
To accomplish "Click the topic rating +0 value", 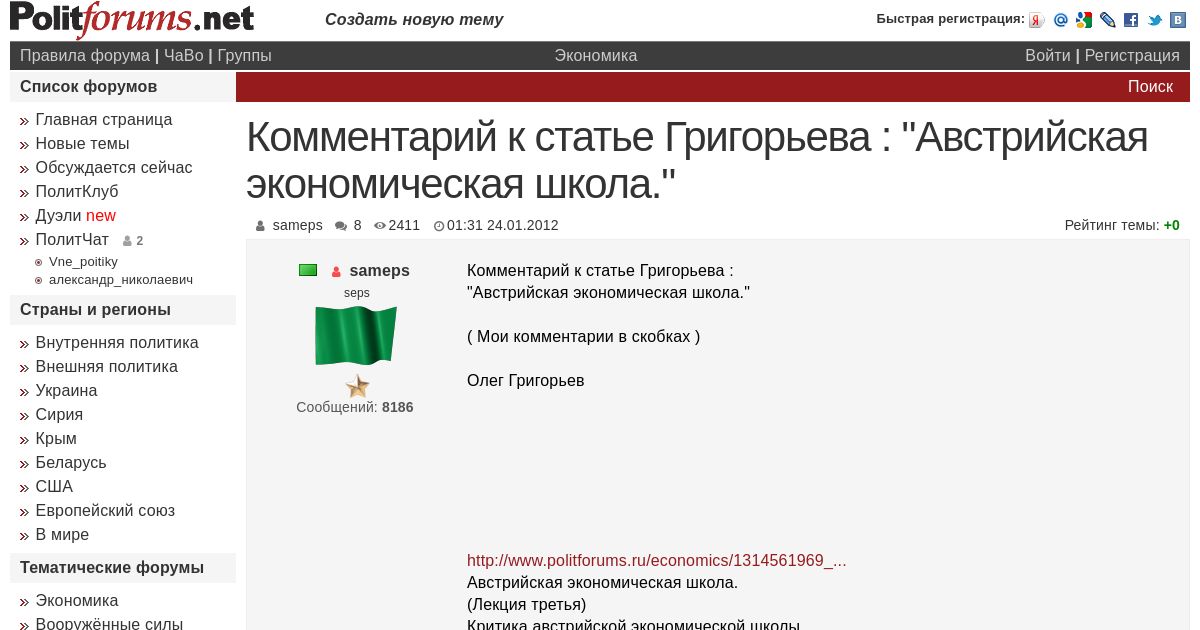I will (1172, 226).
